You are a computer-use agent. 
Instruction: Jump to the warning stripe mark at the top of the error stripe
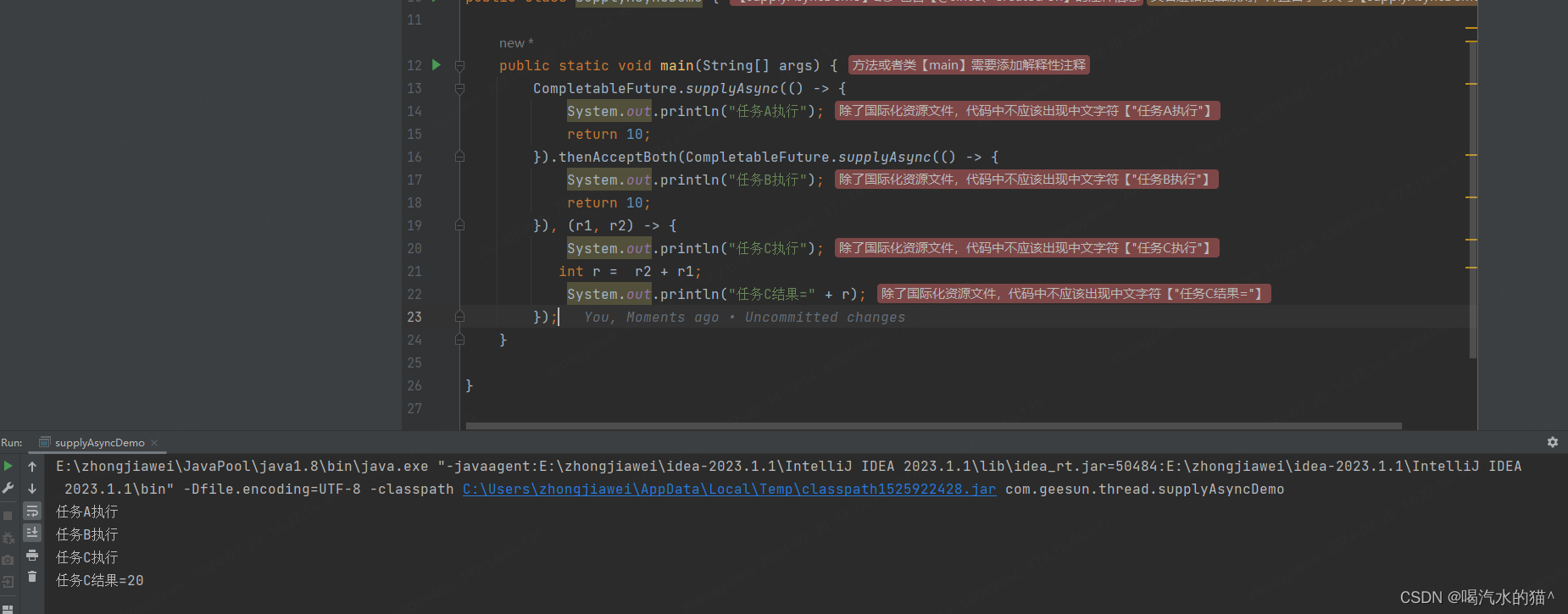1471,28
